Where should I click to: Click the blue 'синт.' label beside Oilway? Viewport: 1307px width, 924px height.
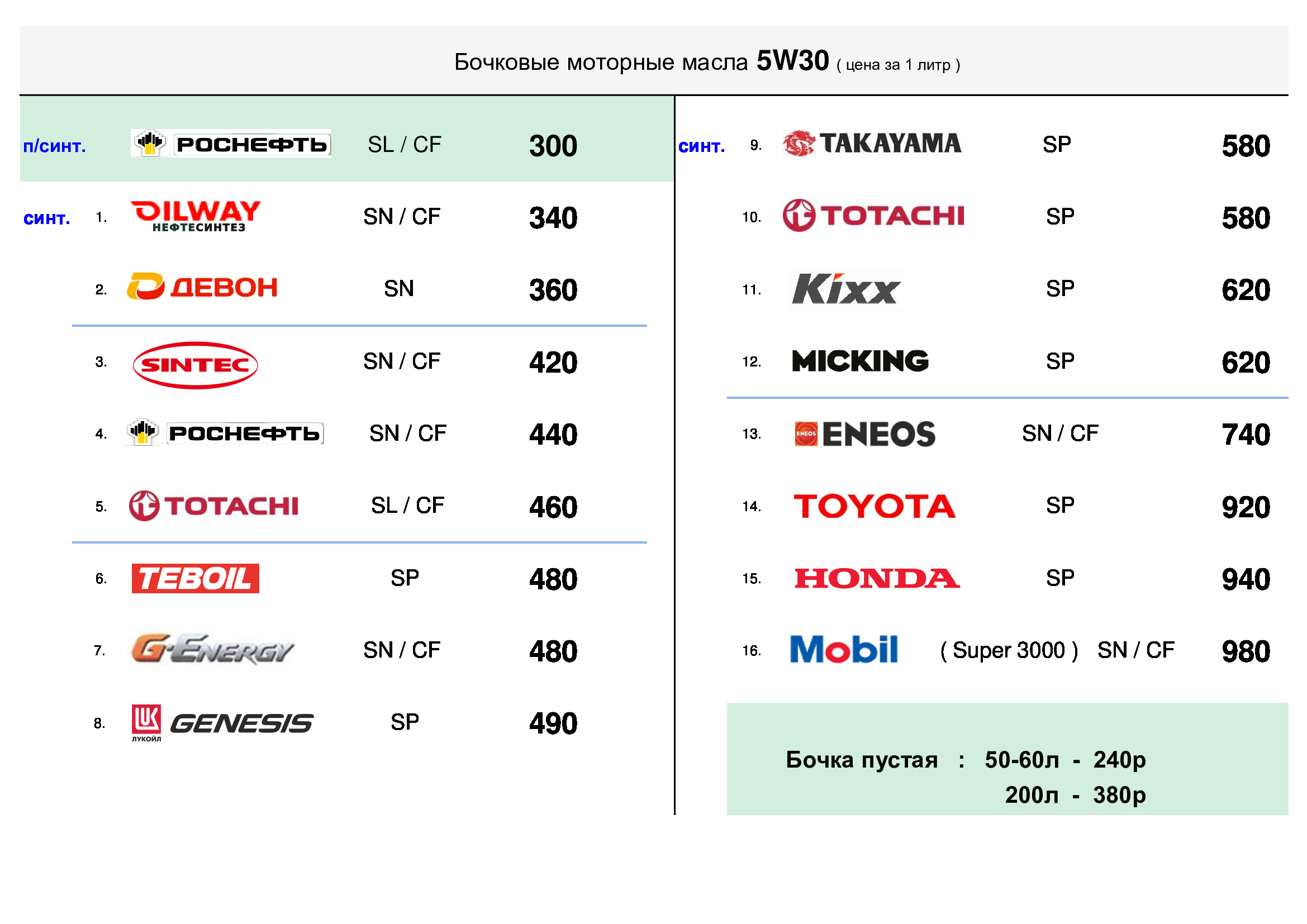point(47,218)
